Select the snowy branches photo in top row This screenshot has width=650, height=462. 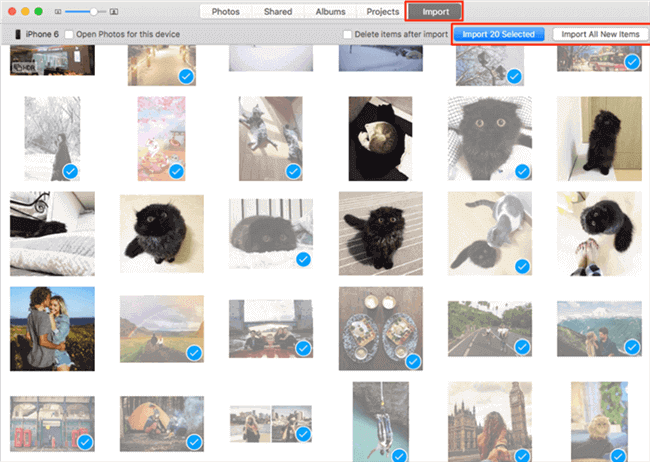click(490, 66)
